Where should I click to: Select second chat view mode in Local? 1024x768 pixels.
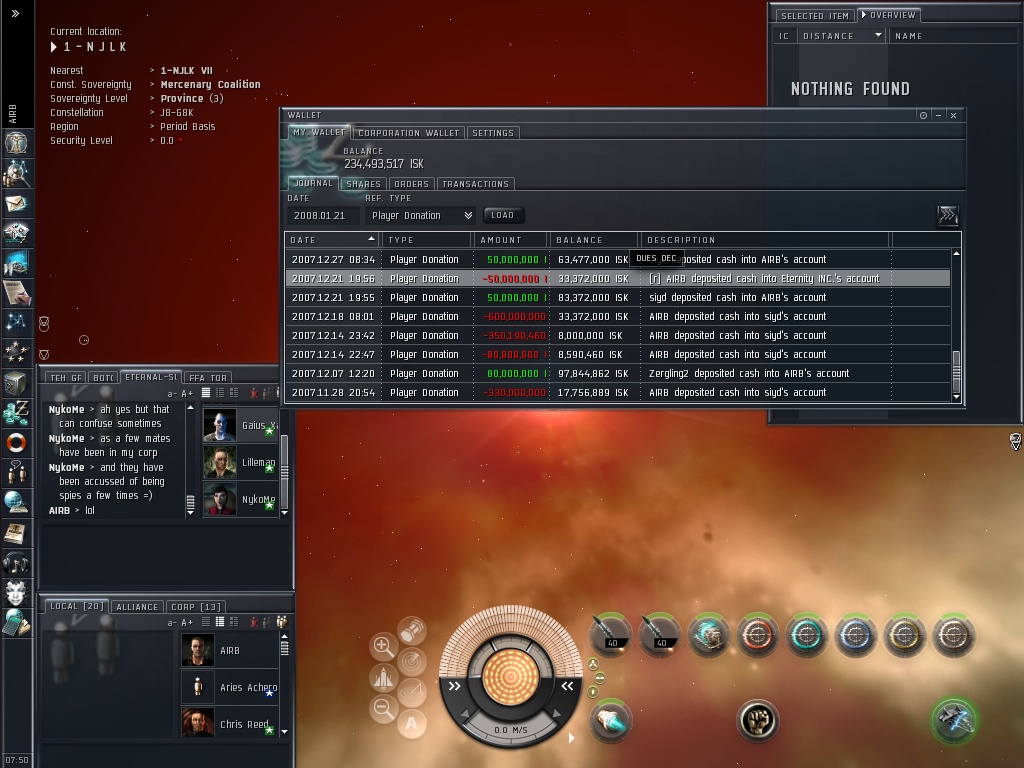[220, 622]
